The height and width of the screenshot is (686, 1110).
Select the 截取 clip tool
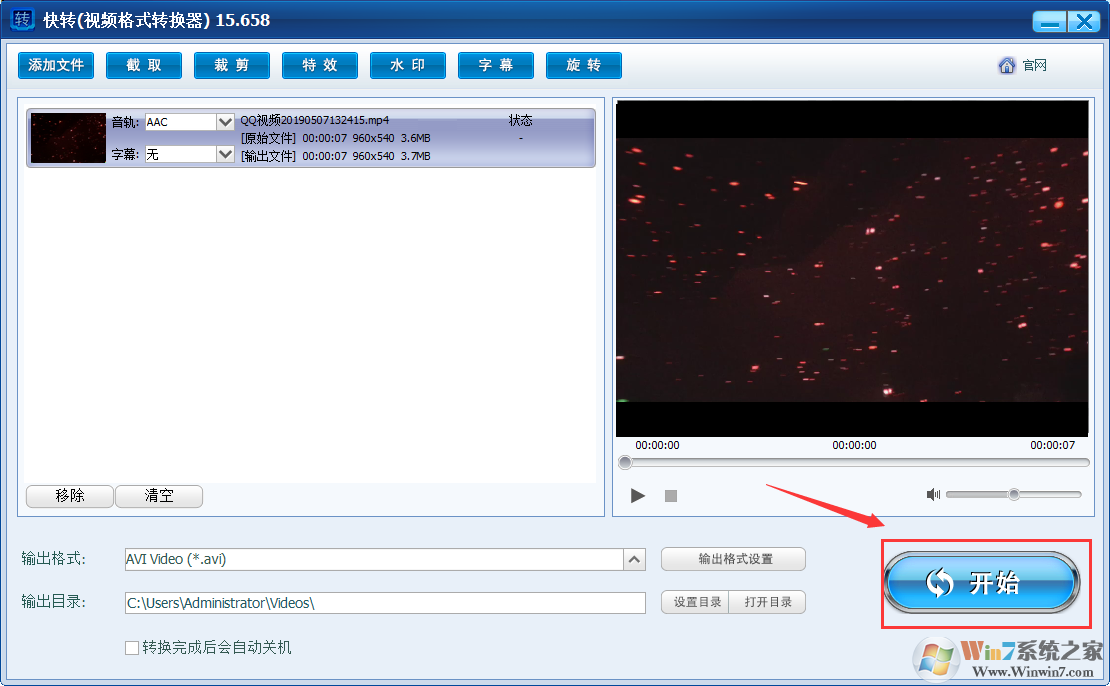click(143, 65)
